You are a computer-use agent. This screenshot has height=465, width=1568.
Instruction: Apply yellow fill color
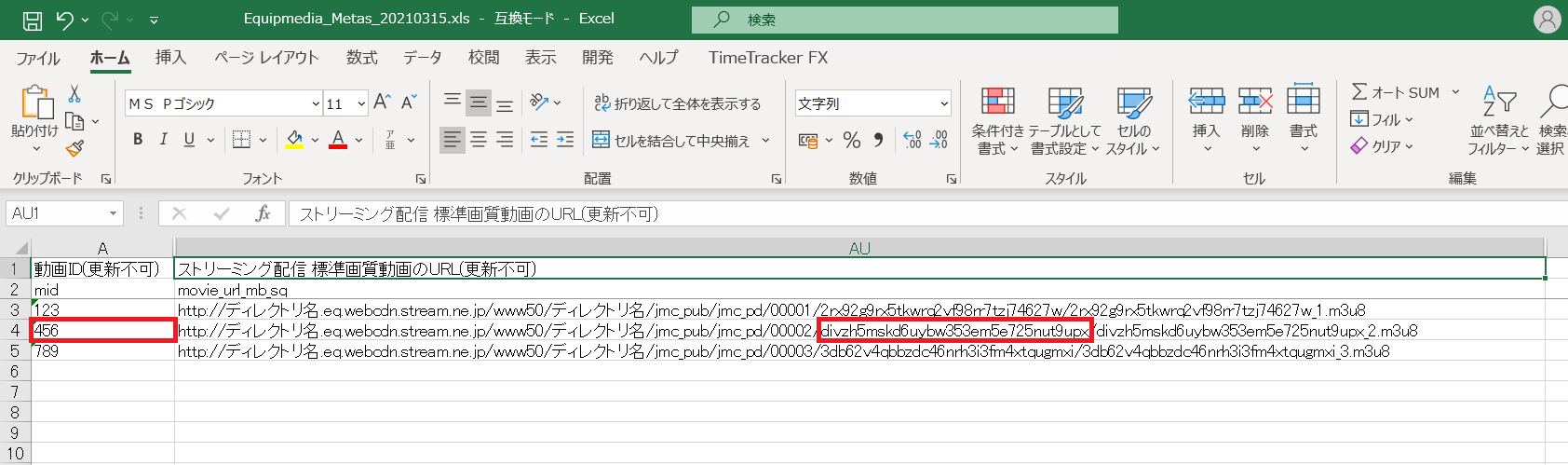click(x=294, y=140)
